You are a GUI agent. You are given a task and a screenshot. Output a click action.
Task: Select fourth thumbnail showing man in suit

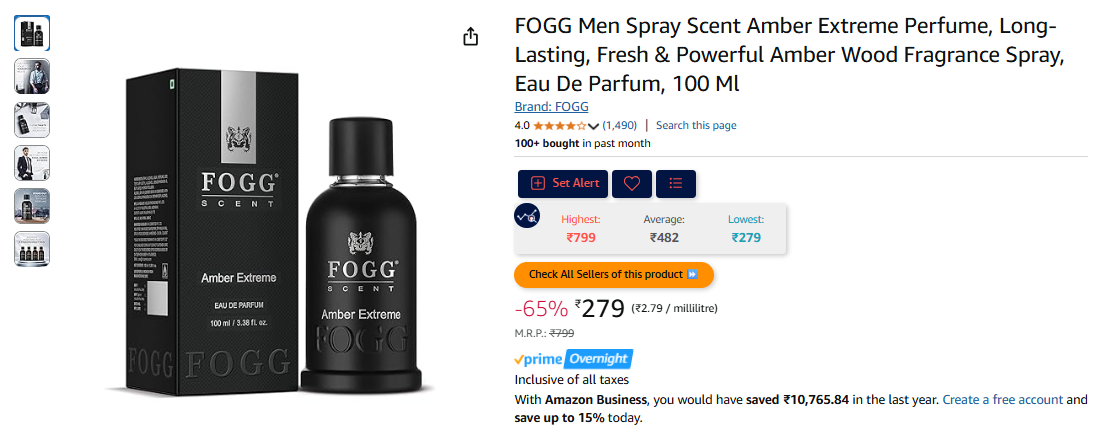(x=32, y=163)
